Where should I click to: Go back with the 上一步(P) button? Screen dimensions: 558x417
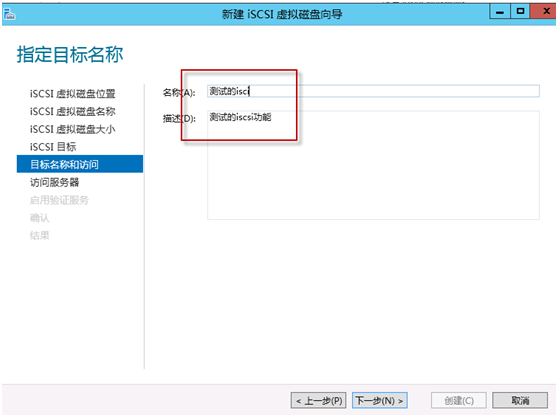pos(319,401)
